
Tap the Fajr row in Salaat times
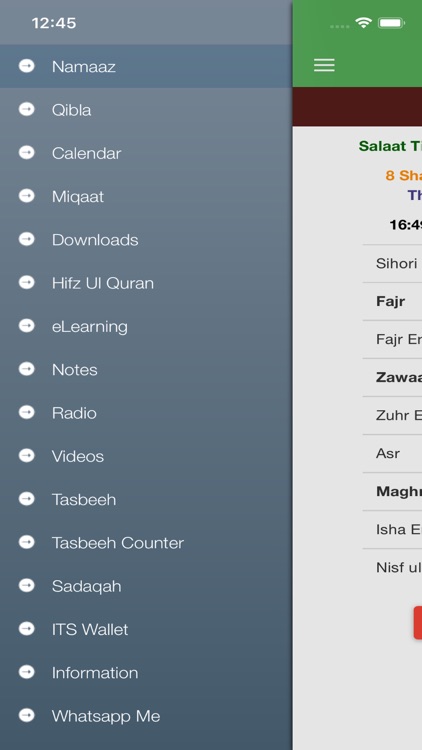(392, 301)
